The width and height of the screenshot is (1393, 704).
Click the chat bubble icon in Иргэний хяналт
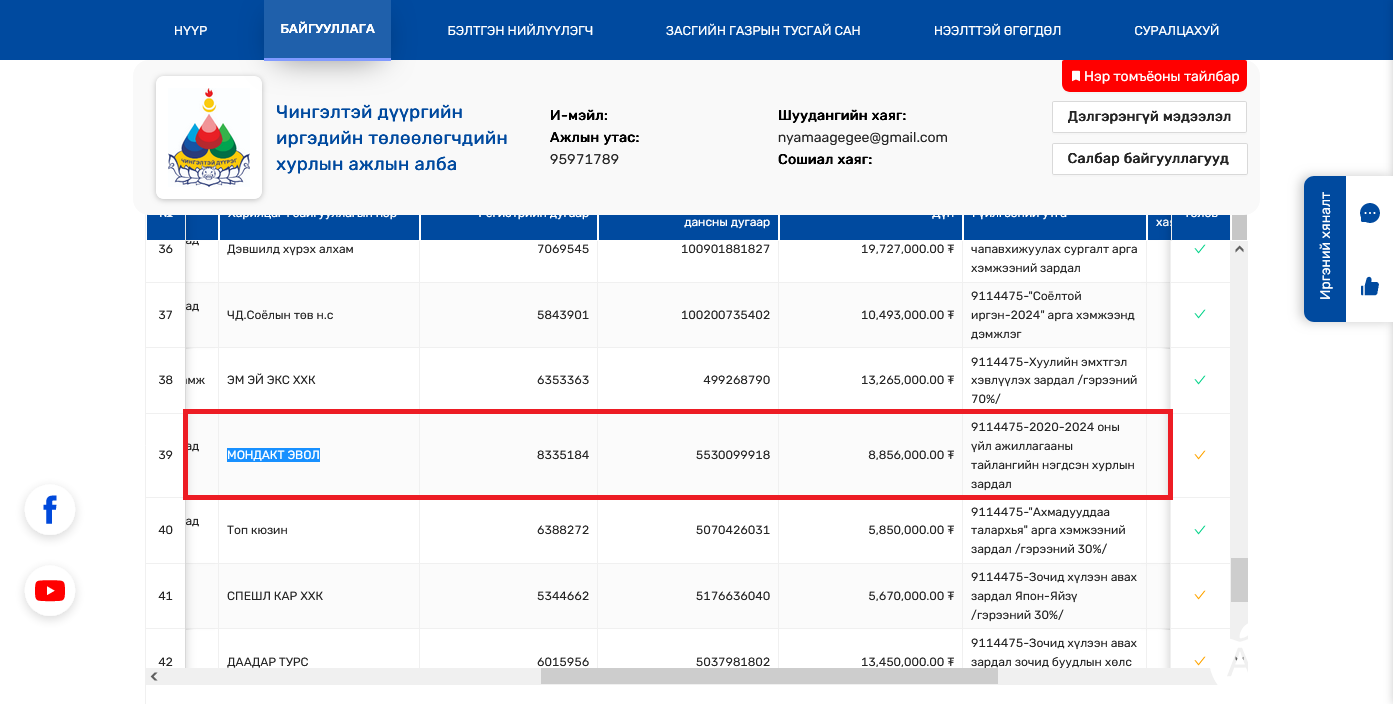coord(1370,213)
